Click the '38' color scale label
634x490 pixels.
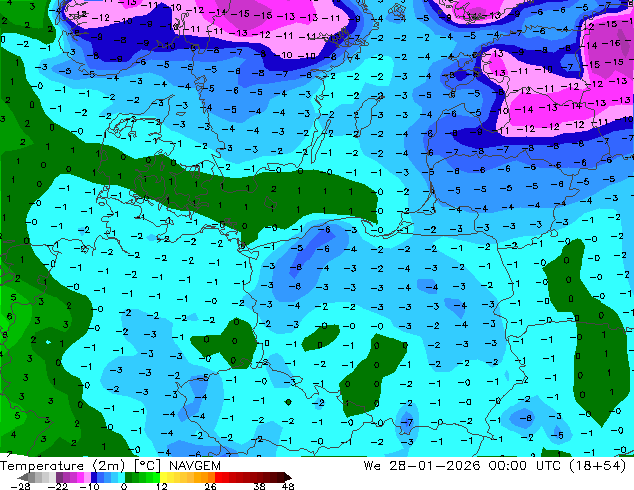pos(260,486)
